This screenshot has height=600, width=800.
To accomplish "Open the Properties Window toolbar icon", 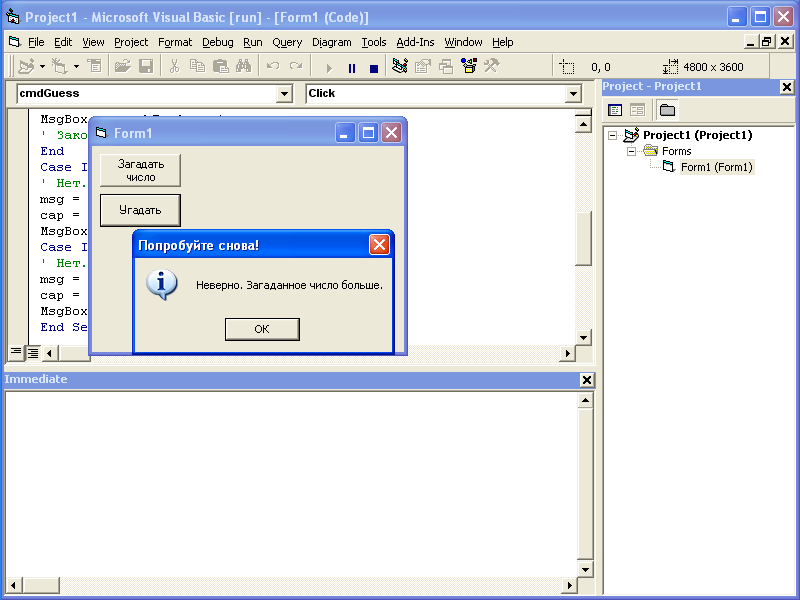I will [x=423, y=66].
